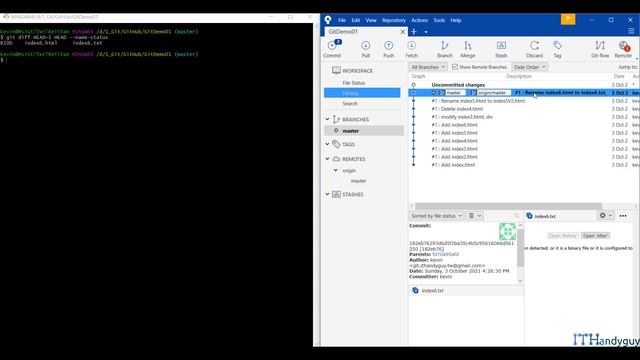Open the File menu

coord(342,20)
